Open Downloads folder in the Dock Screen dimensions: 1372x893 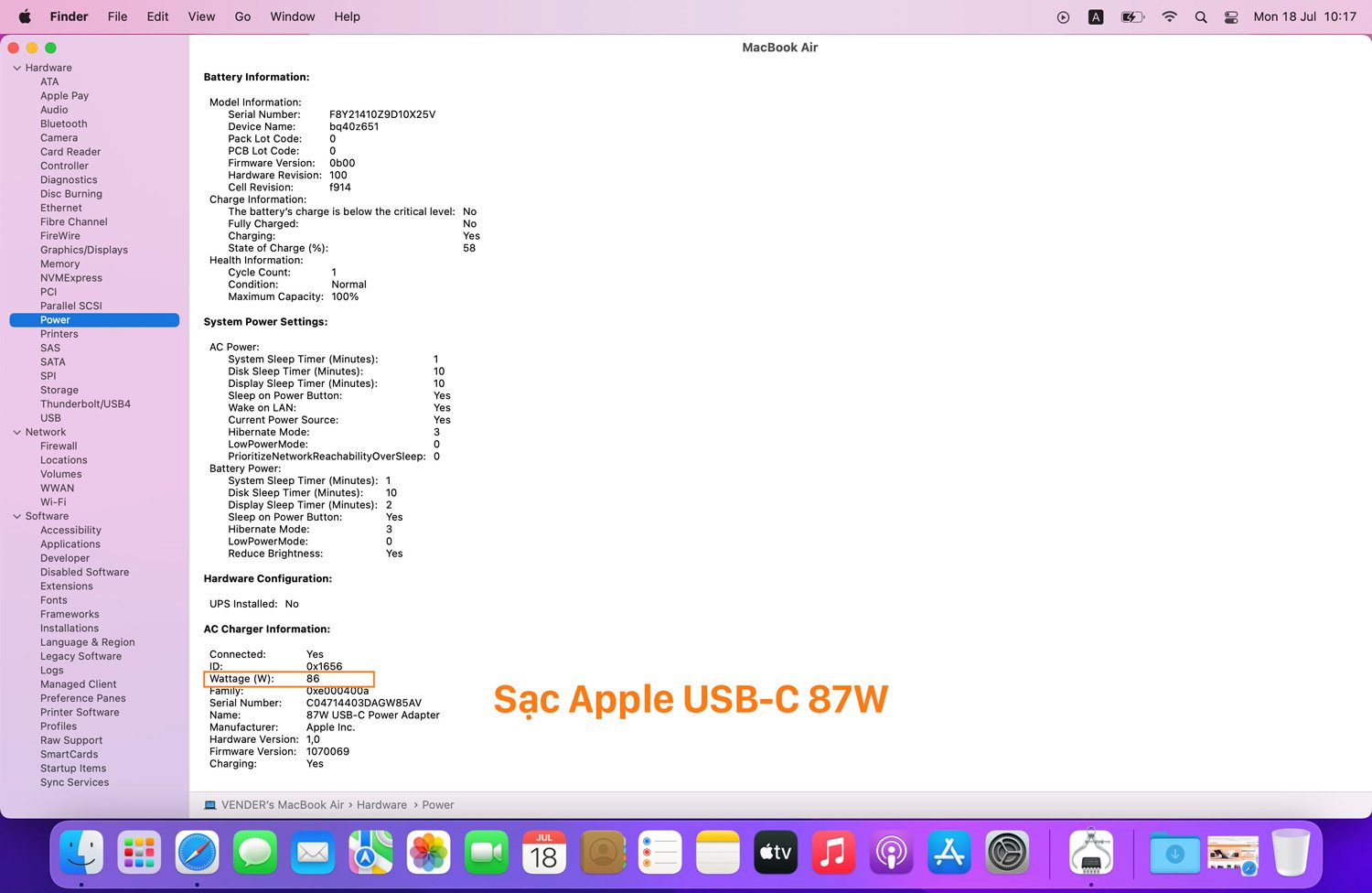(1174, 853)
